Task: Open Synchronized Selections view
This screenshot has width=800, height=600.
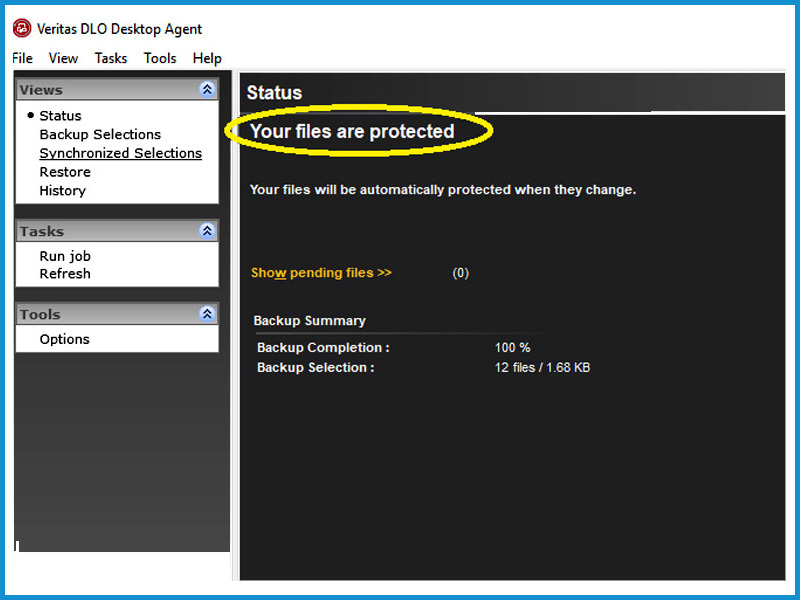Action: point(120,153)
